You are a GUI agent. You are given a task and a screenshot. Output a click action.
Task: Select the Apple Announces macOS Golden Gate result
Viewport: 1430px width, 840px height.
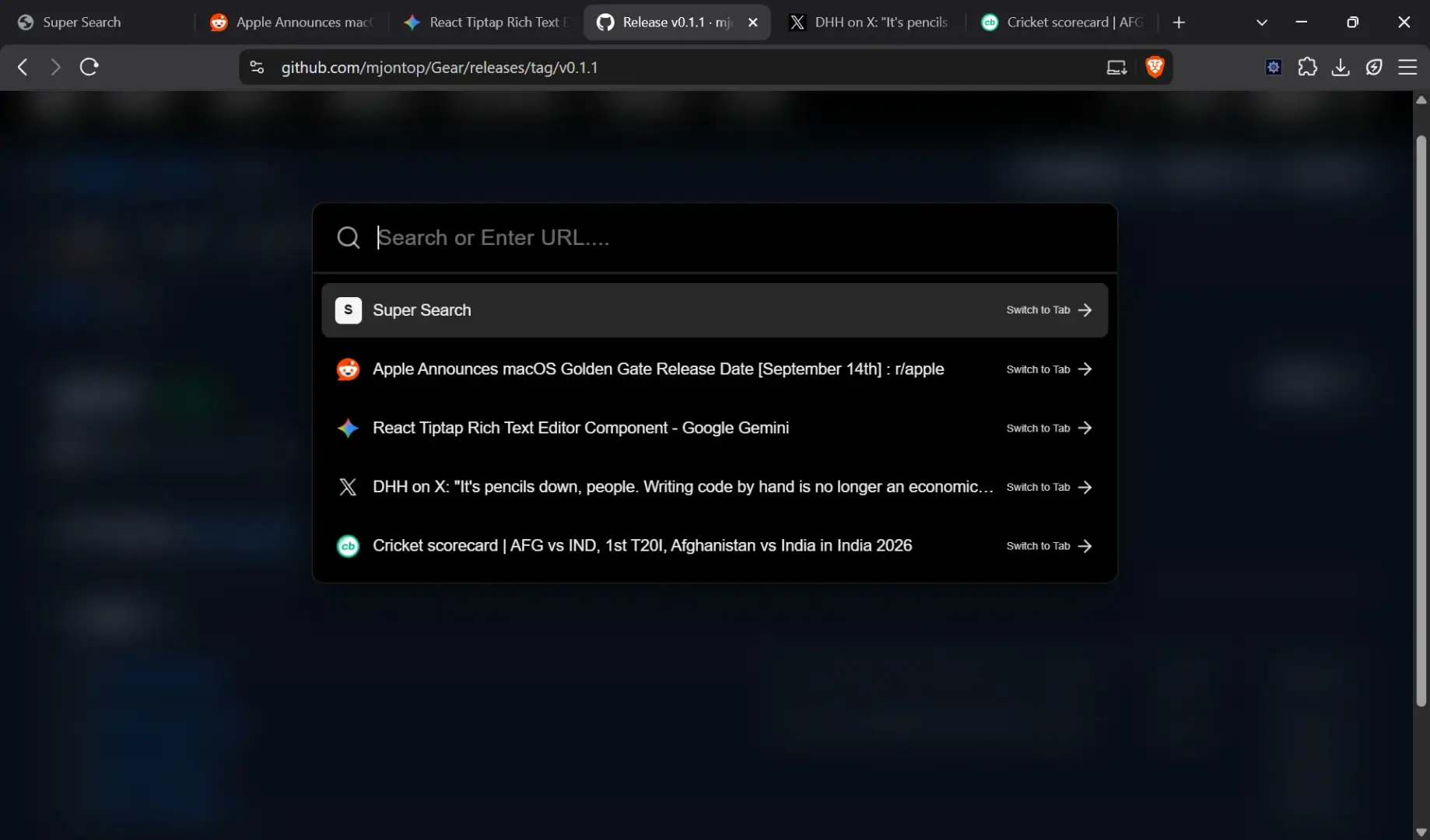(714, 369)
